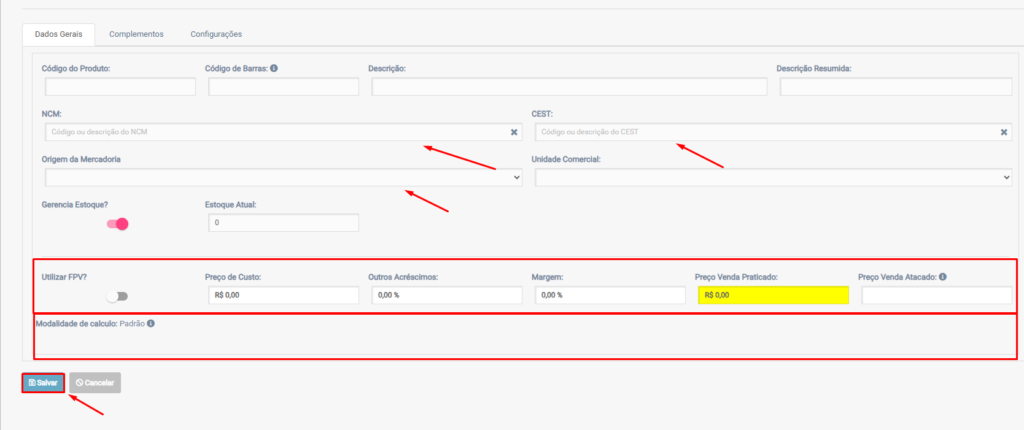
Task: Click the Margem percentage field
Action: point(608,295)
